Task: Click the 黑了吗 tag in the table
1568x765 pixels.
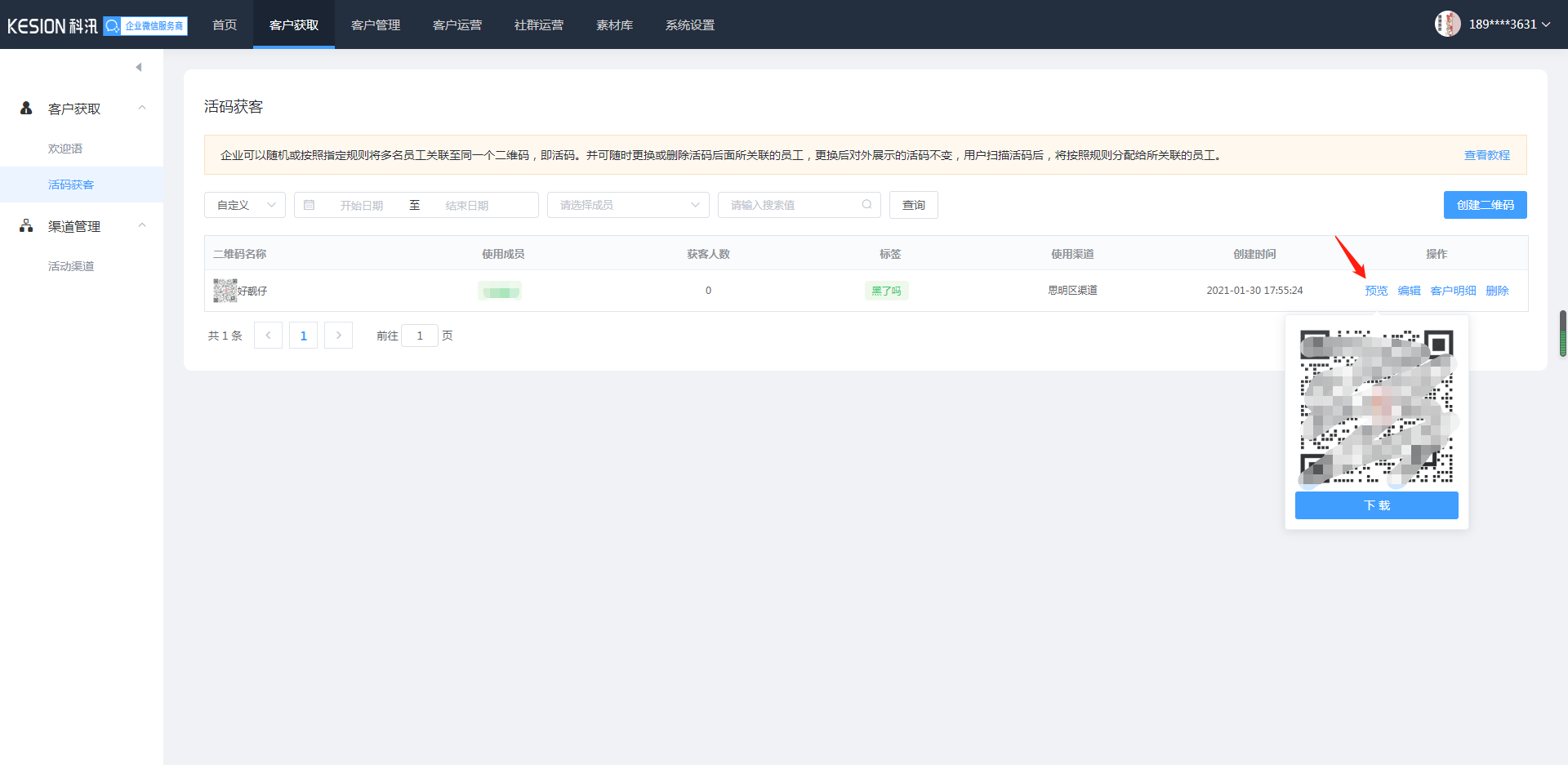Action: tap(887, 291)
